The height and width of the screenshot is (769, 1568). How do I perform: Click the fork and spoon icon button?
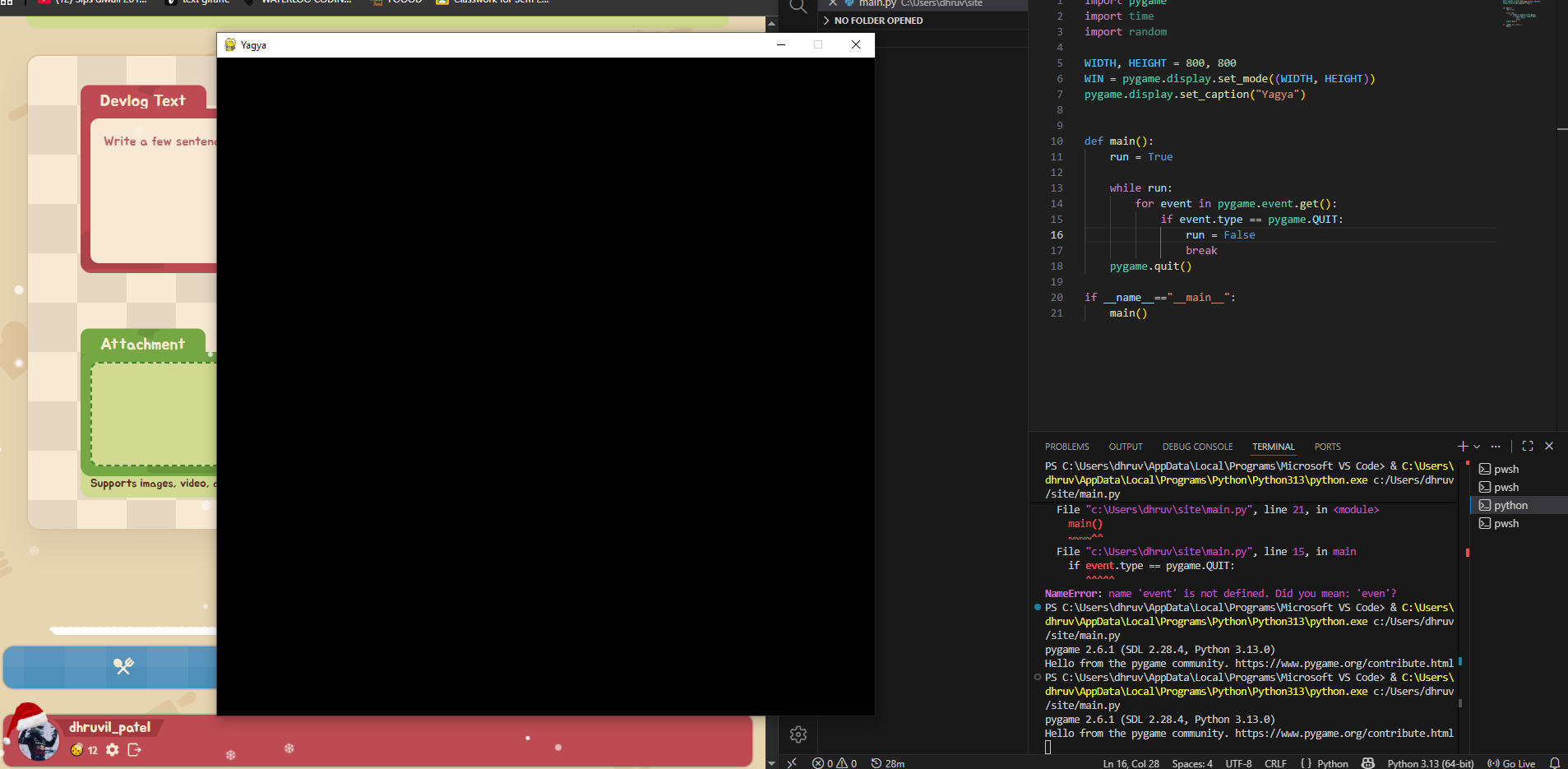click(x=123, y=666)
